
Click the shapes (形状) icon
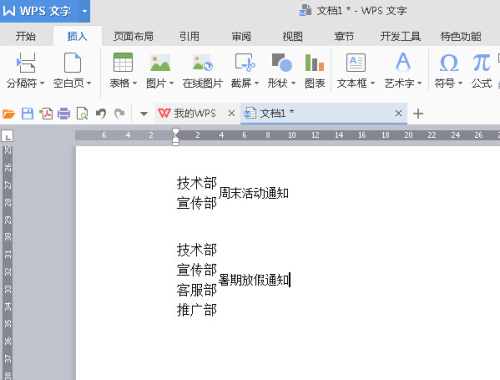282,62
